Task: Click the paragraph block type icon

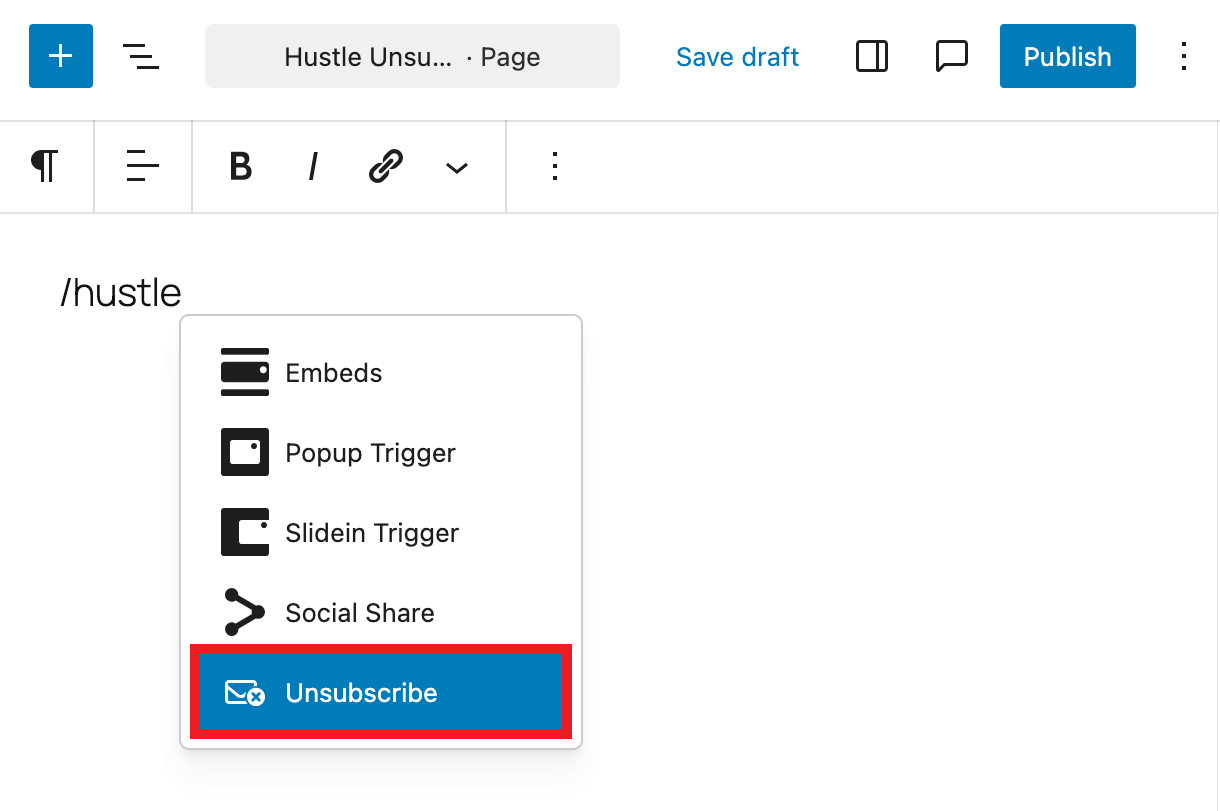Action: click(44, 167)
